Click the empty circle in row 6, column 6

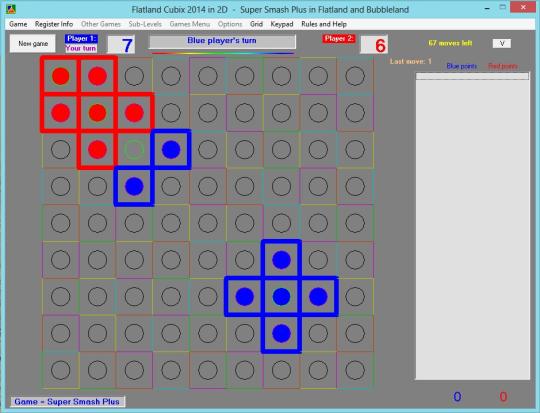(245, 260)
